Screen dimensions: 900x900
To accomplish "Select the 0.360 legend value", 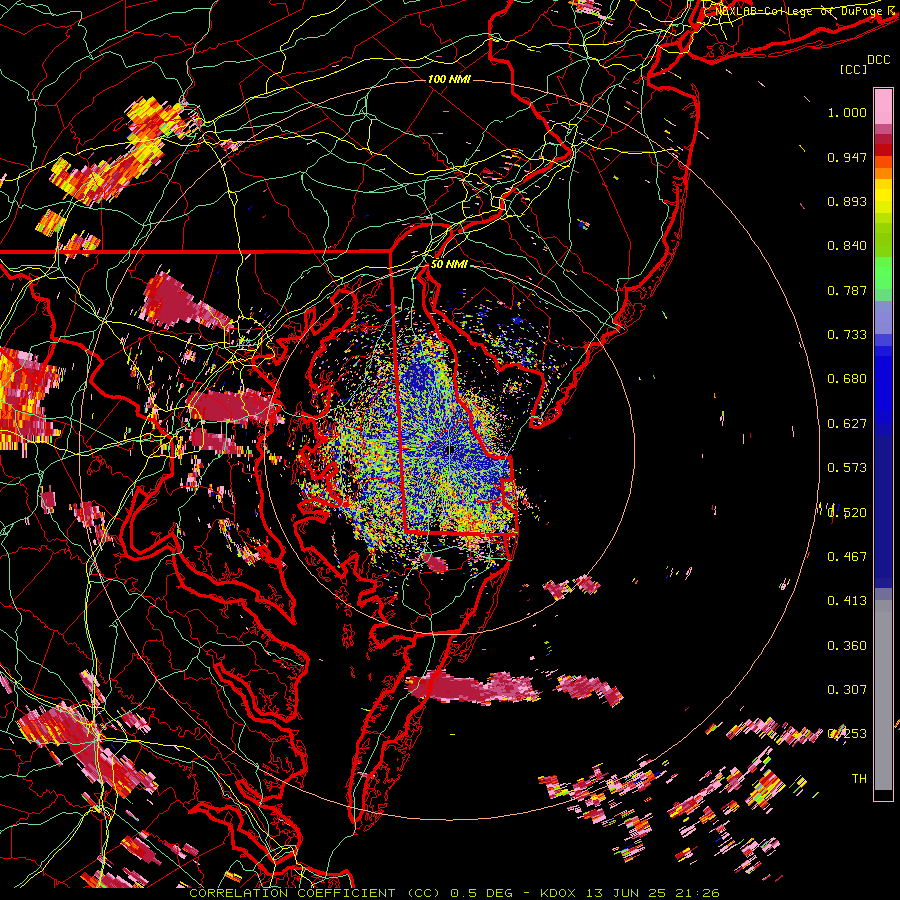I will coord(847,646).
